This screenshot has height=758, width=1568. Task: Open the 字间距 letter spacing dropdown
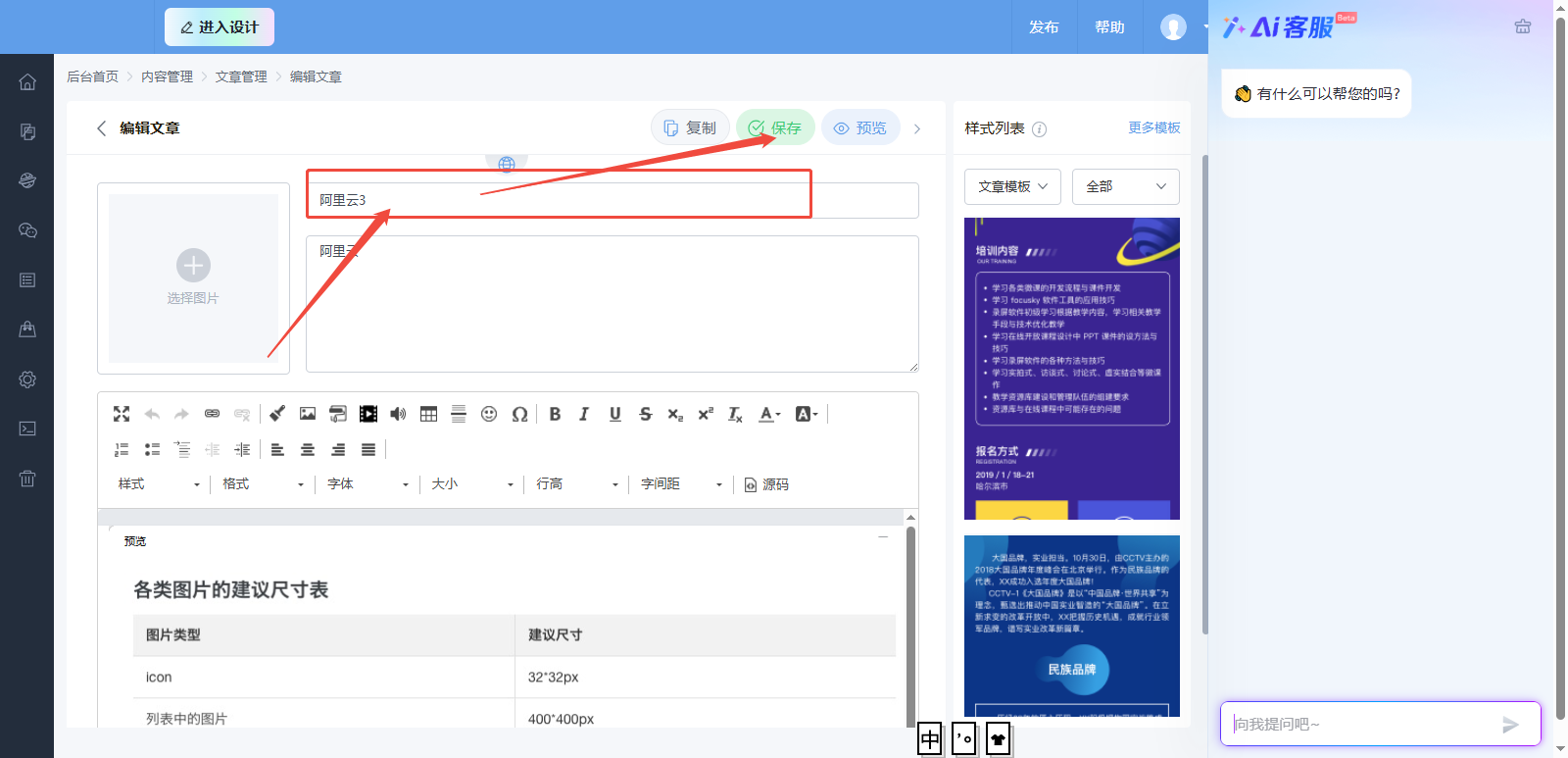coord(681,484)
